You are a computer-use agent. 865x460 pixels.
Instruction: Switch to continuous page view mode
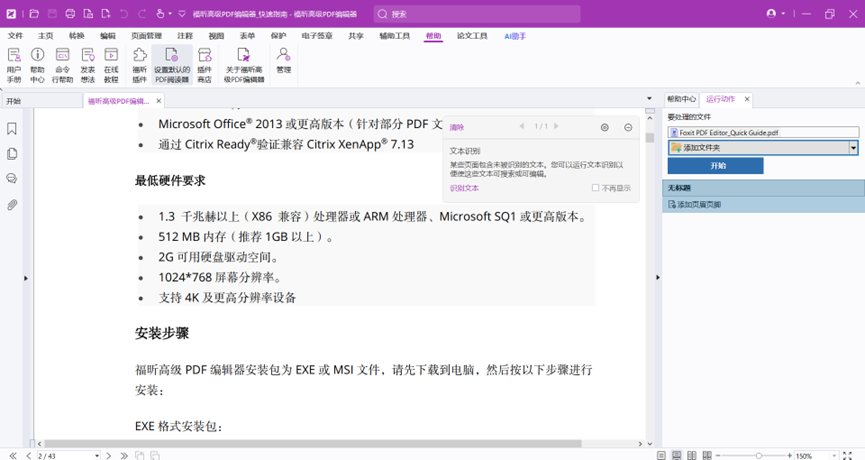coord(676,456)
